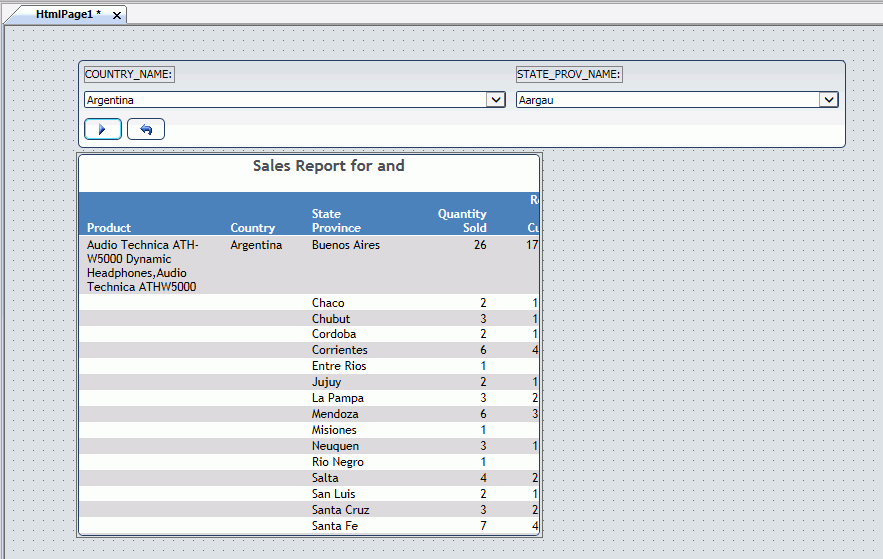Click quantity 26 for Buenos Aires

[x=480, y=245]
